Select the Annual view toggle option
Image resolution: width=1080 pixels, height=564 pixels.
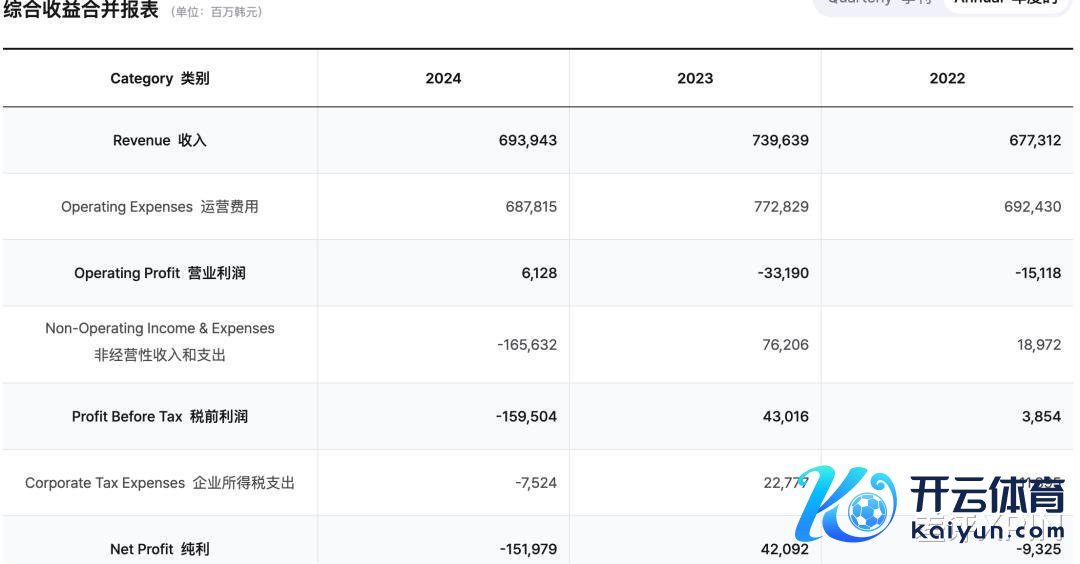pyautogui.click(x=1005, y=3)
